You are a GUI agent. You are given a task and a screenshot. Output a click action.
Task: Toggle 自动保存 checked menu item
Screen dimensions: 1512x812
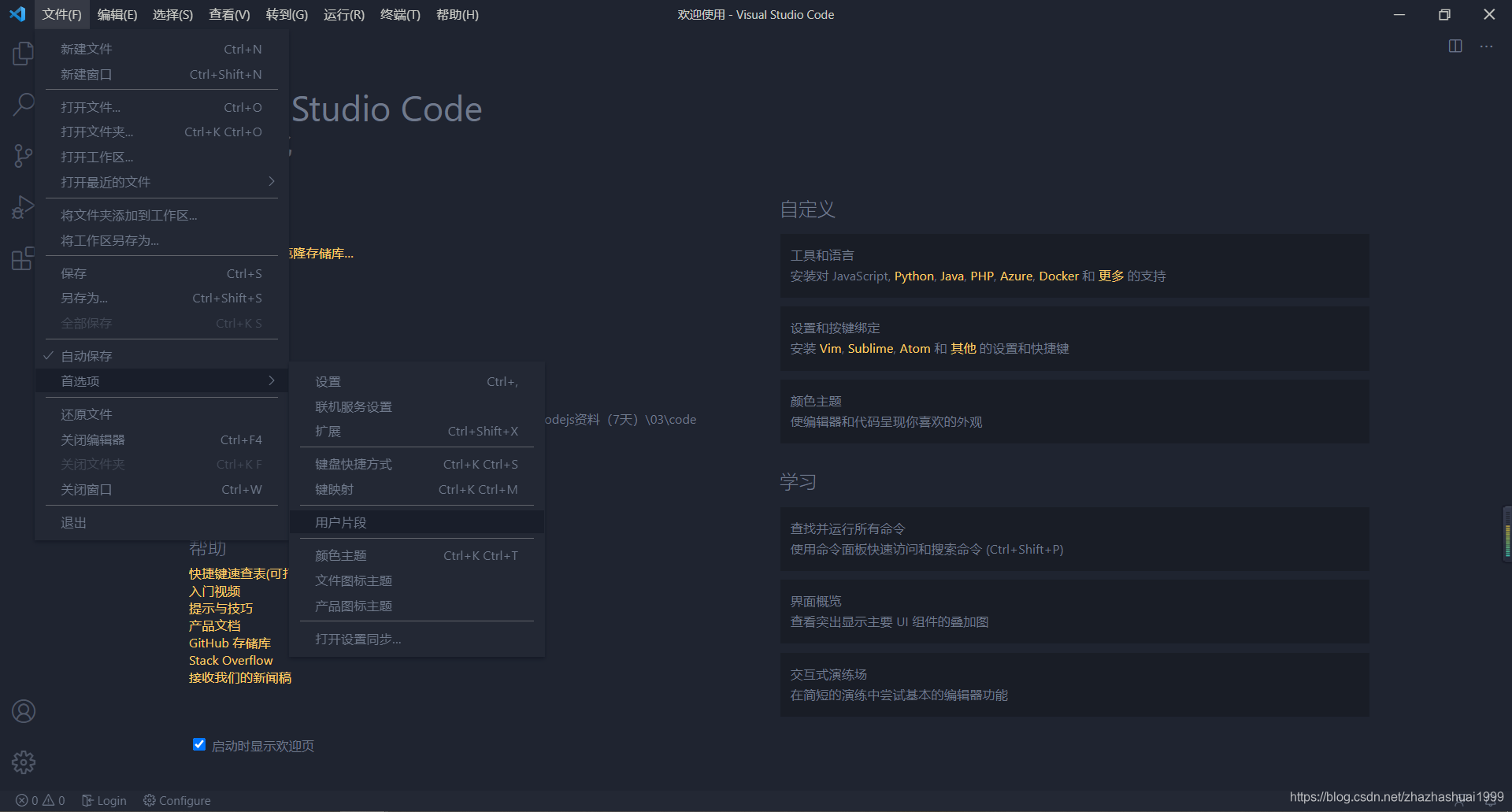click(x=161, y=356)
